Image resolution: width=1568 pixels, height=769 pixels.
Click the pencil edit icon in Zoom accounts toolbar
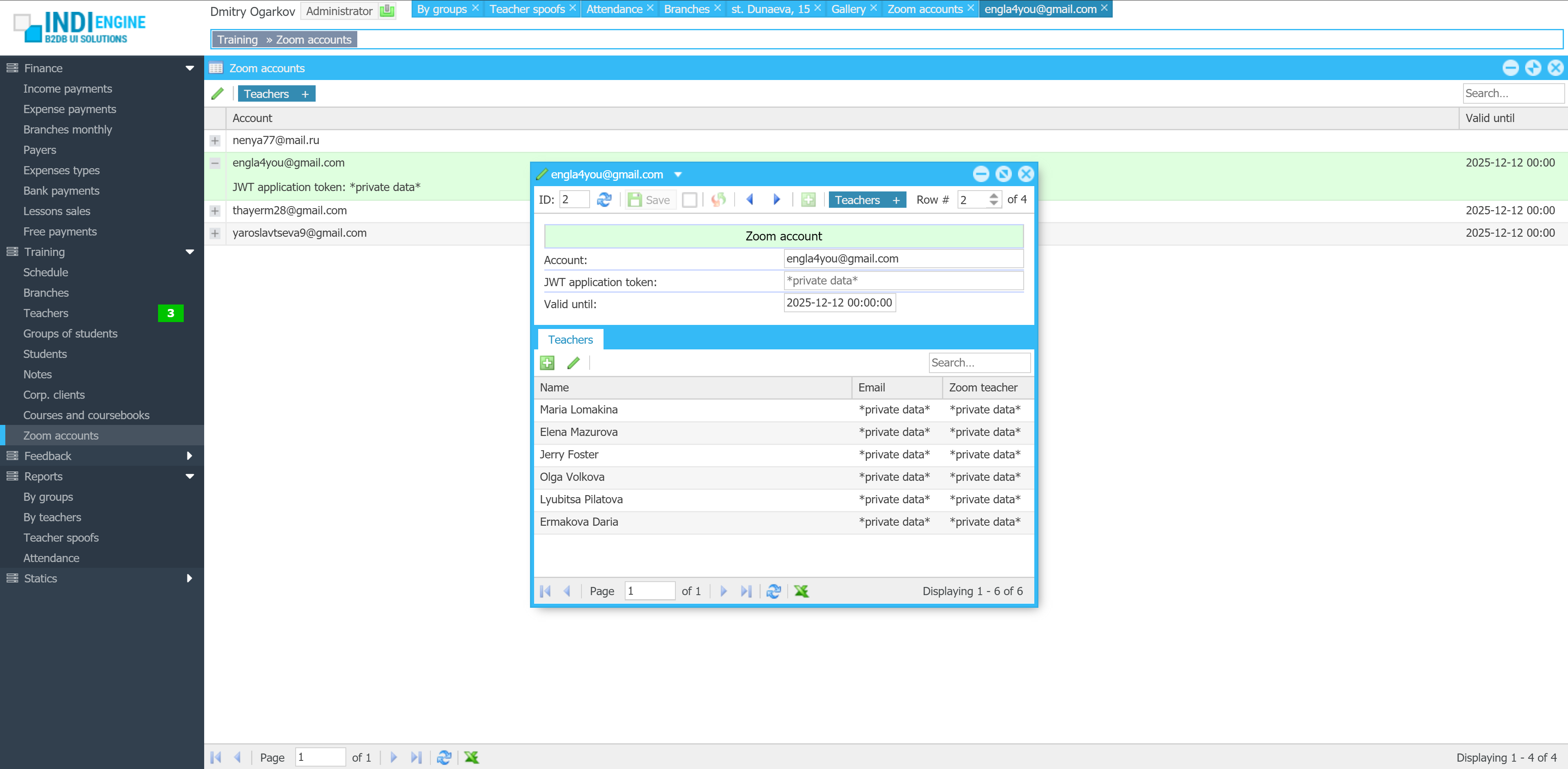pos(217,94)
